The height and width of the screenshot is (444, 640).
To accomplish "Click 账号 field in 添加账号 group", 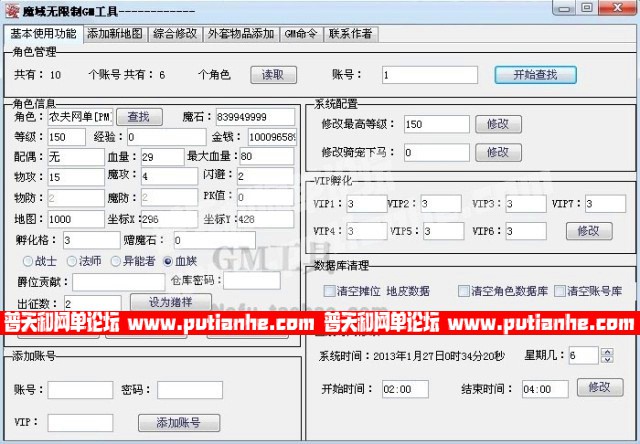I will click(80, 390).
